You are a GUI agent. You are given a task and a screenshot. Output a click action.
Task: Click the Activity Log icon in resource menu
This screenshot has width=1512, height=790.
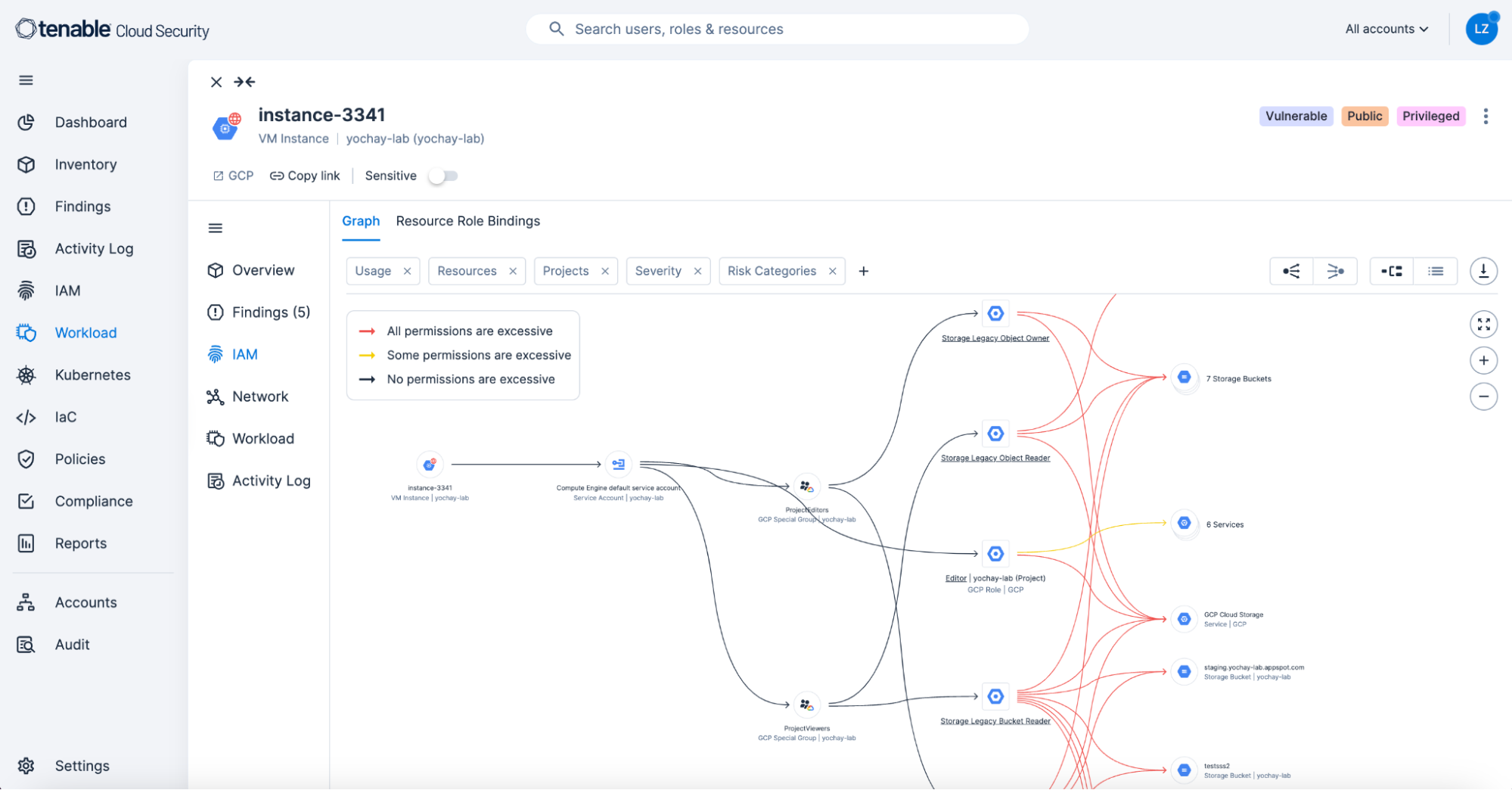pyautogui.click(x=216, y=481)
